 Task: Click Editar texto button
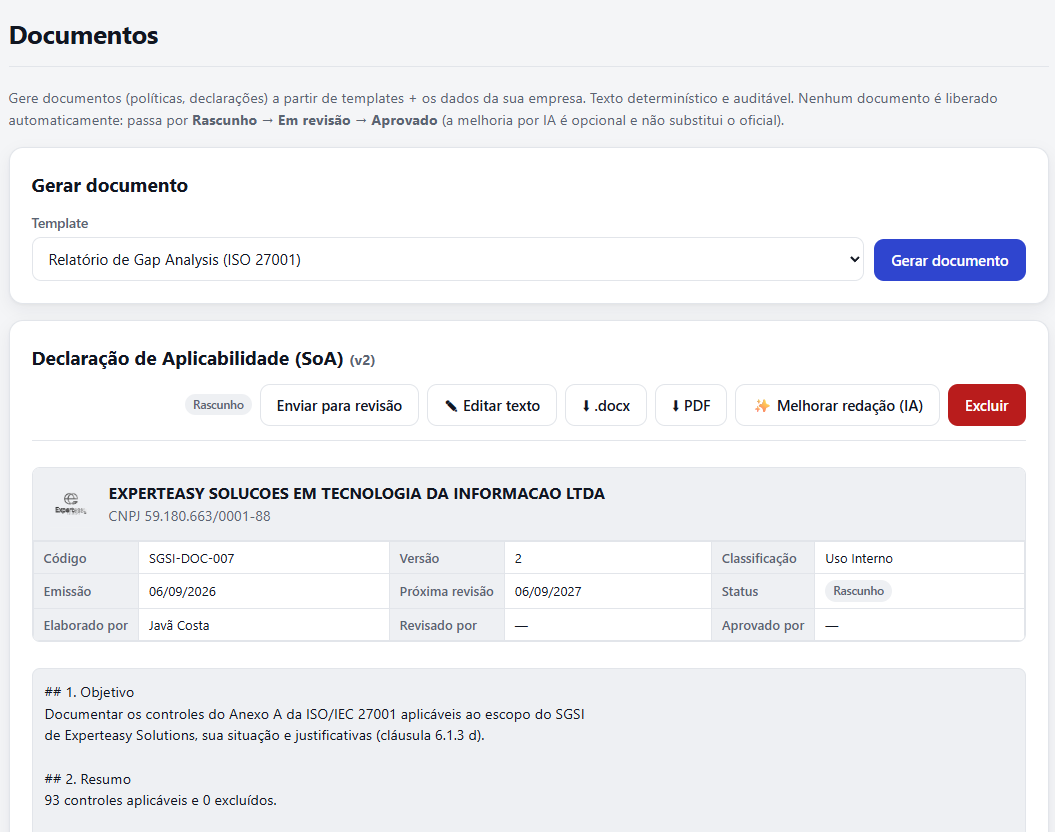pos(492,406)
